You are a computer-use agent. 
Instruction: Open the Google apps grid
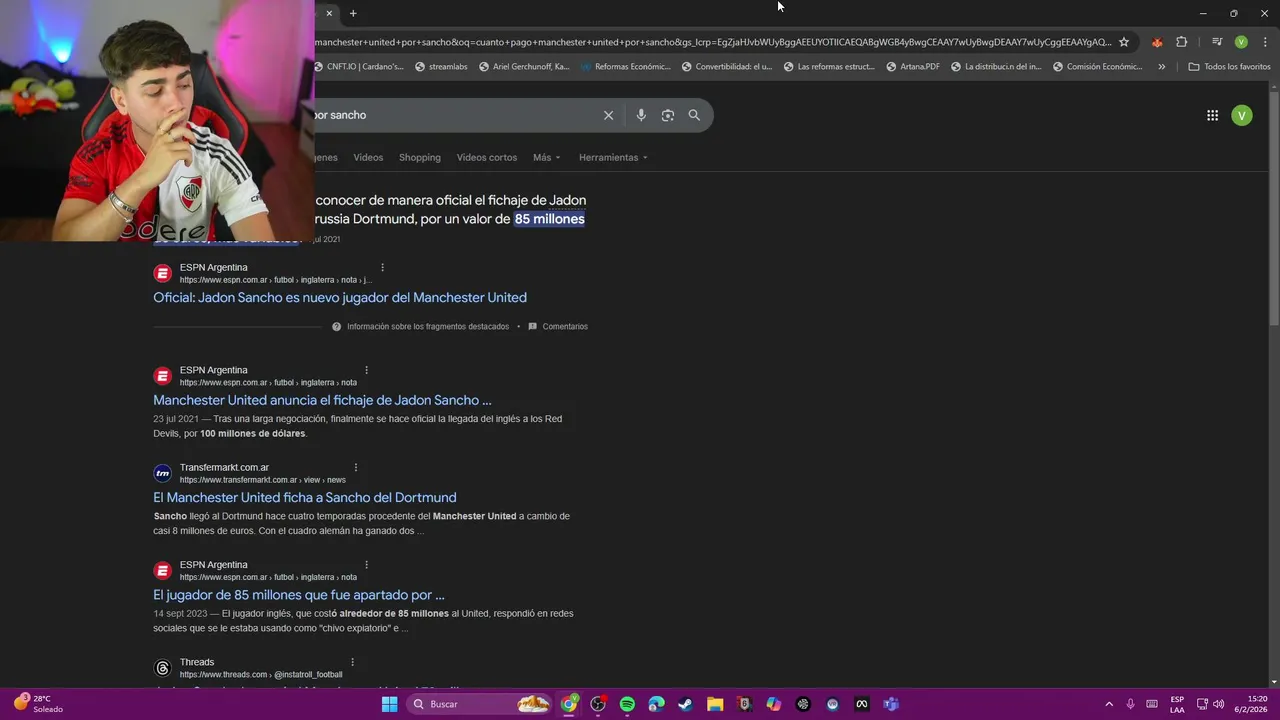click(x=1212, y=115)
